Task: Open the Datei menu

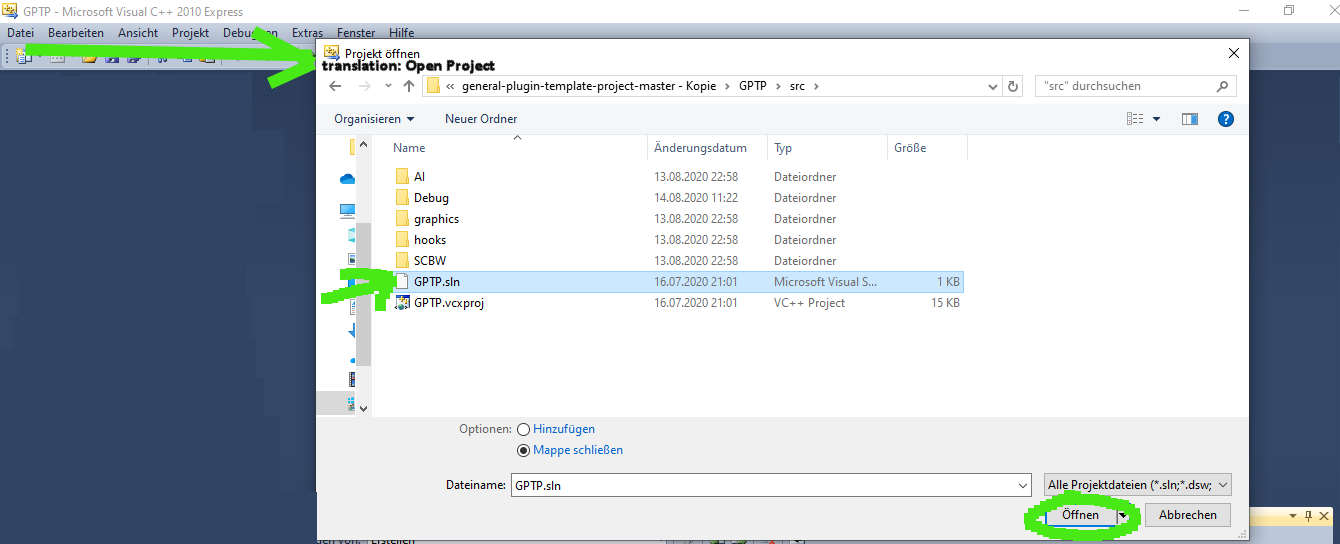Action: pyautogui.click(x=20, y=33)
